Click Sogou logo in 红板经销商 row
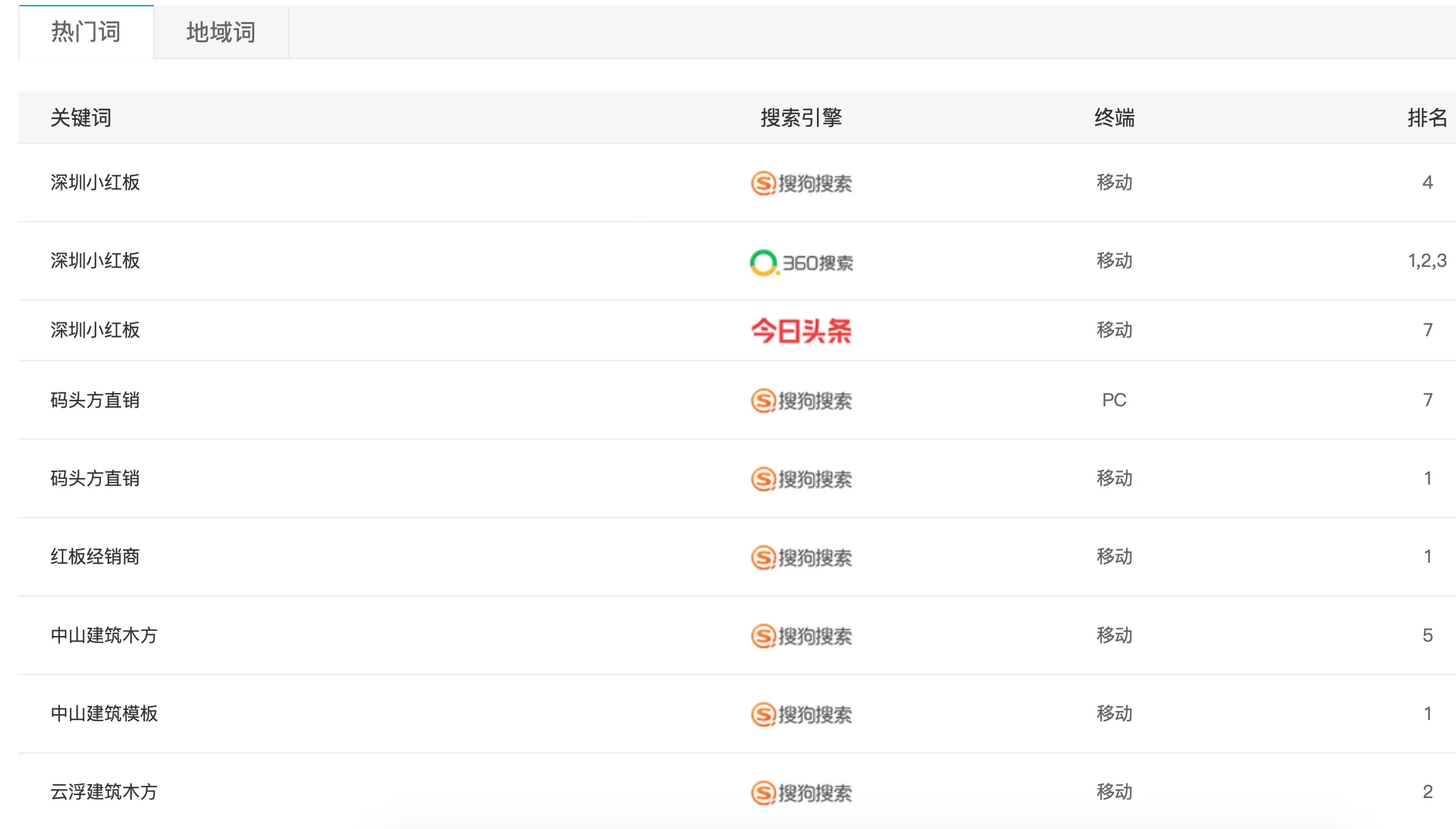Image resolution: width=1456 pixels, height=829 pixels. (x=801, y=557)
